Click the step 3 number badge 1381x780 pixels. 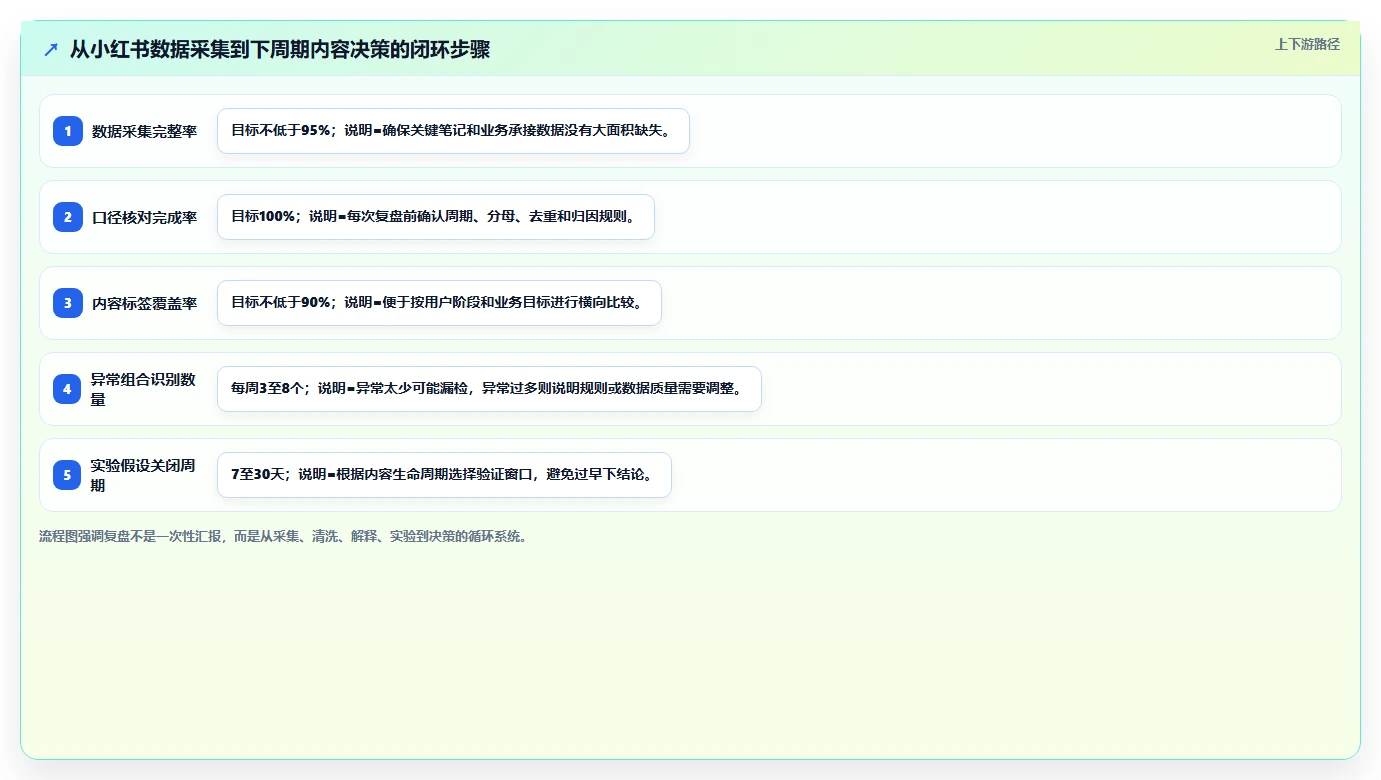[x=68, y=303]
